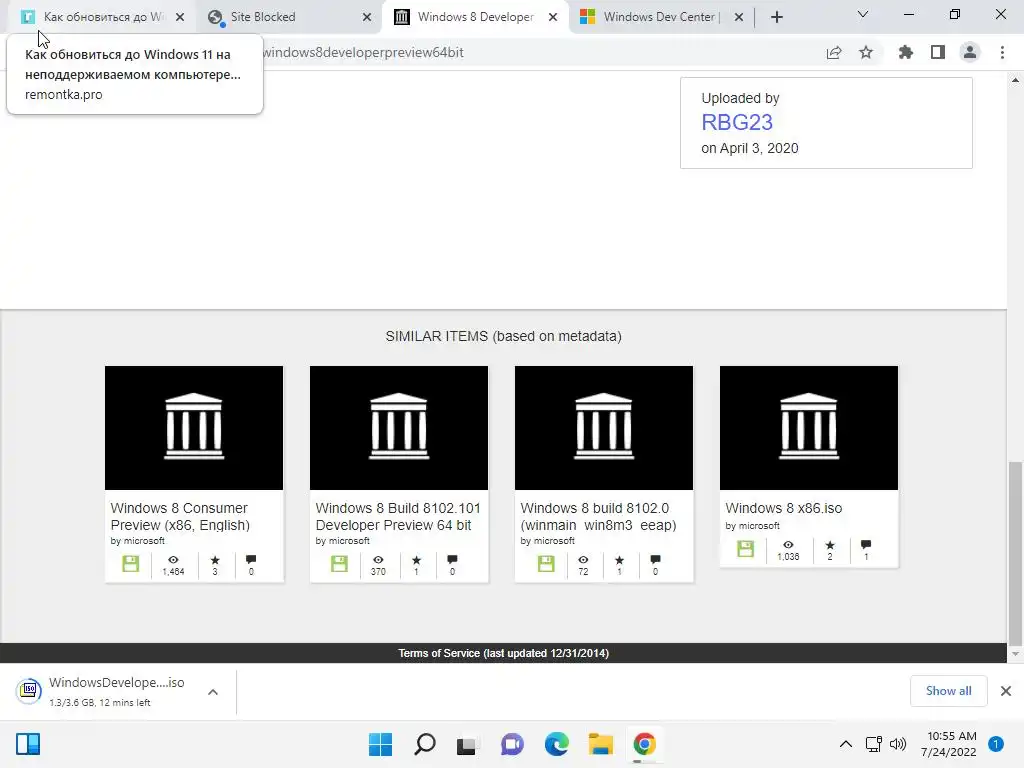Click Windows 8 build 8102.0 winmain title
The height and width of the screenshot is (768, 1024).
598,517
